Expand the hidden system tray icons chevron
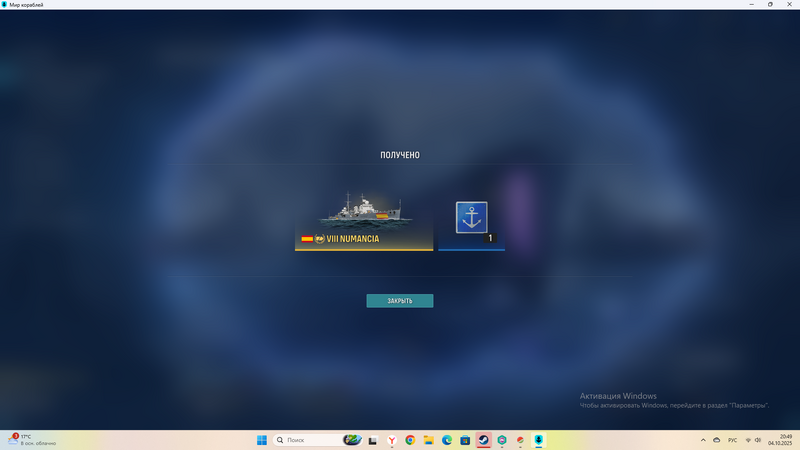Viewport: 800px width, 450px height. 703,440
